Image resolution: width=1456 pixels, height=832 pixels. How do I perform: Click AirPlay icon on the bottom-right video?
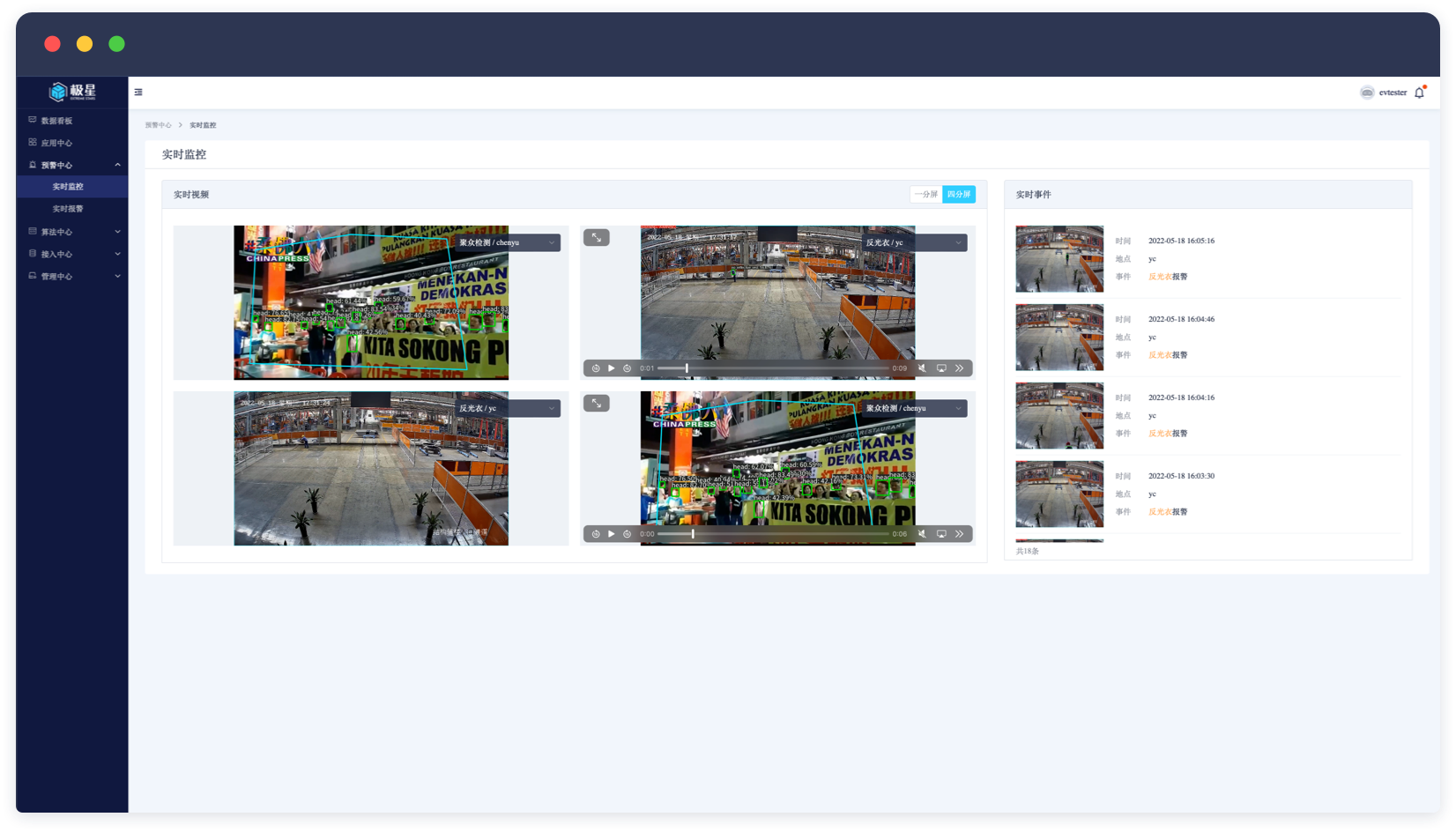coord(941,534)
